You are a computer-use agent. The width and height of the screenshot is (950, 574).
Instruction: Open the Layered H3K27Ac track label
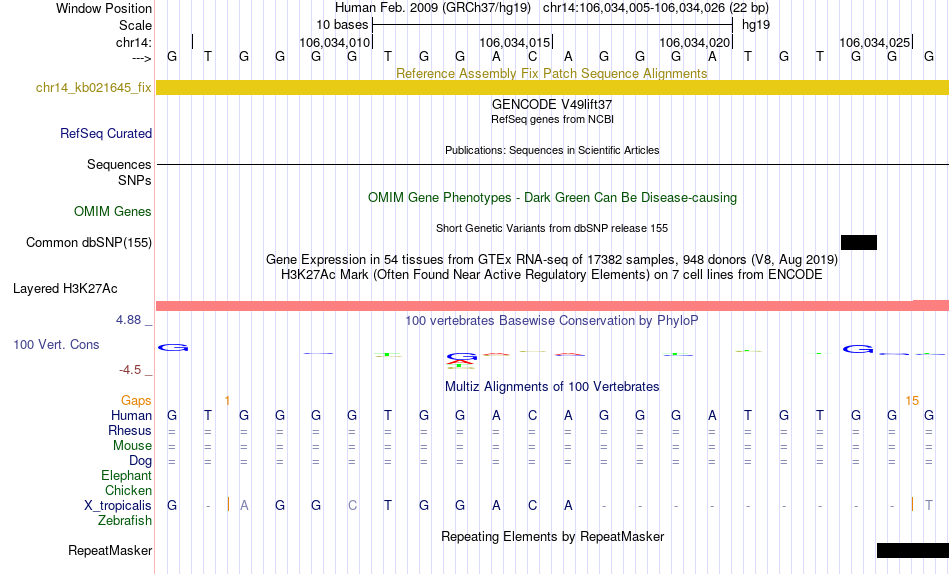(65, 289)
